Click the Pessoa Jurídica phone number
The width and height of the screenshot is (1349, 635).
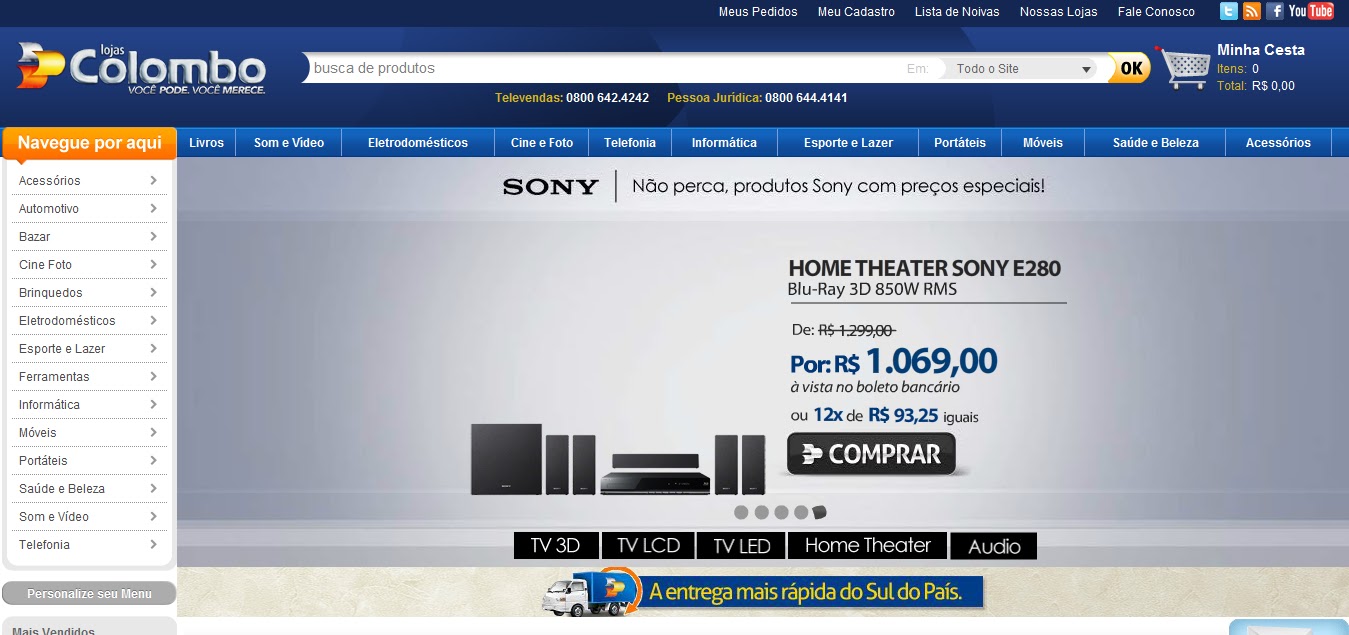(806, 98)
